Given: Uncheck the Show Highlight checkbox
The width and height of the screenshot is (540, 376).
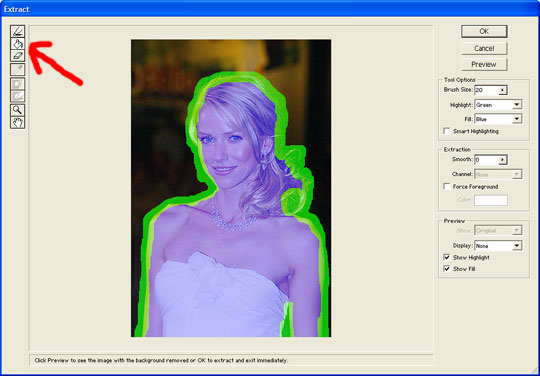Looking at the screenshot, I should click(x=447, y=257).
